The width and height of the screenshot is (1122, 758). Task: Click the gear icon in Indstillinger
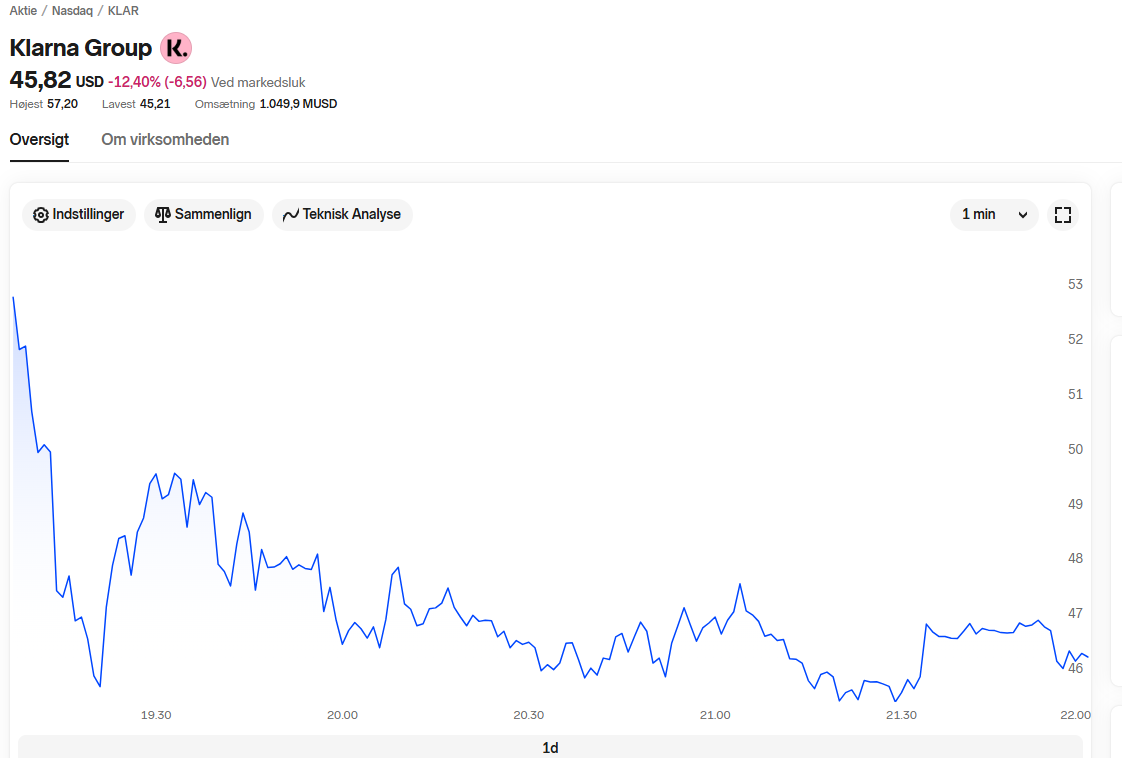pyautogui.click(x=41, y=215)
